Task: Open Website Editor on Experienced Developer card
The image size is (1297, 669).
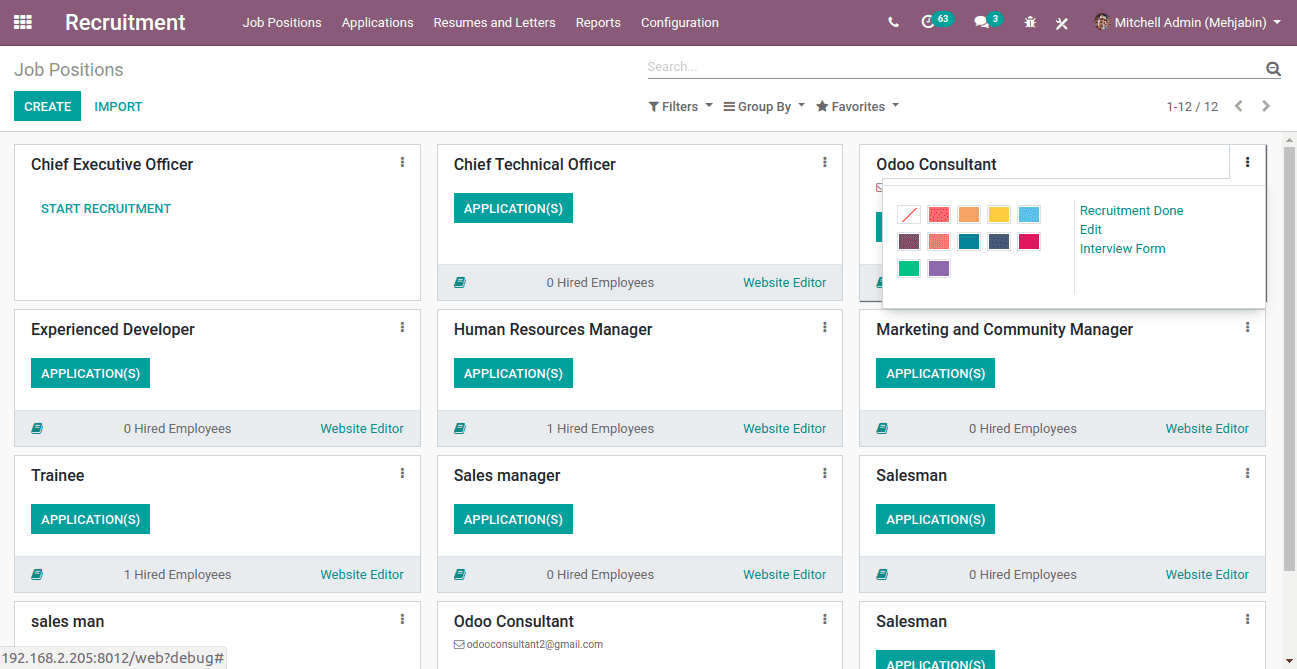Action: tap(362, 429)
